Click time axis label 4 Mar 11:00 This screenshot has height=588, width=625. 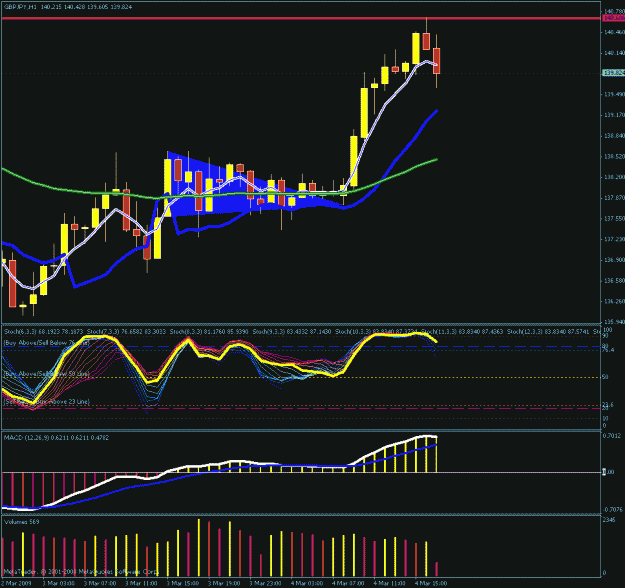[x=389, y=583]
